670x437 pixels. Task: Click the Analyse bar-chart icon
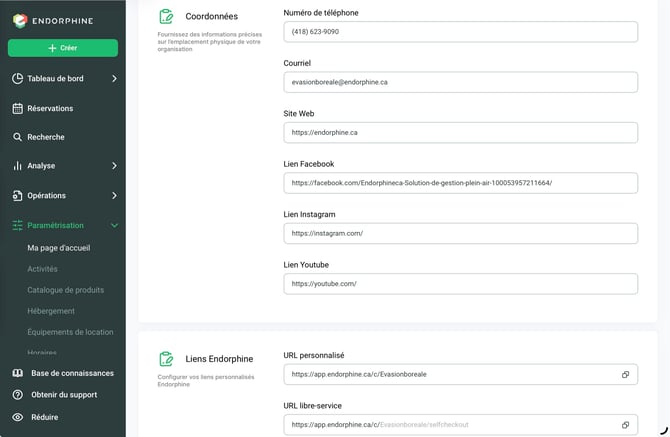17,166
